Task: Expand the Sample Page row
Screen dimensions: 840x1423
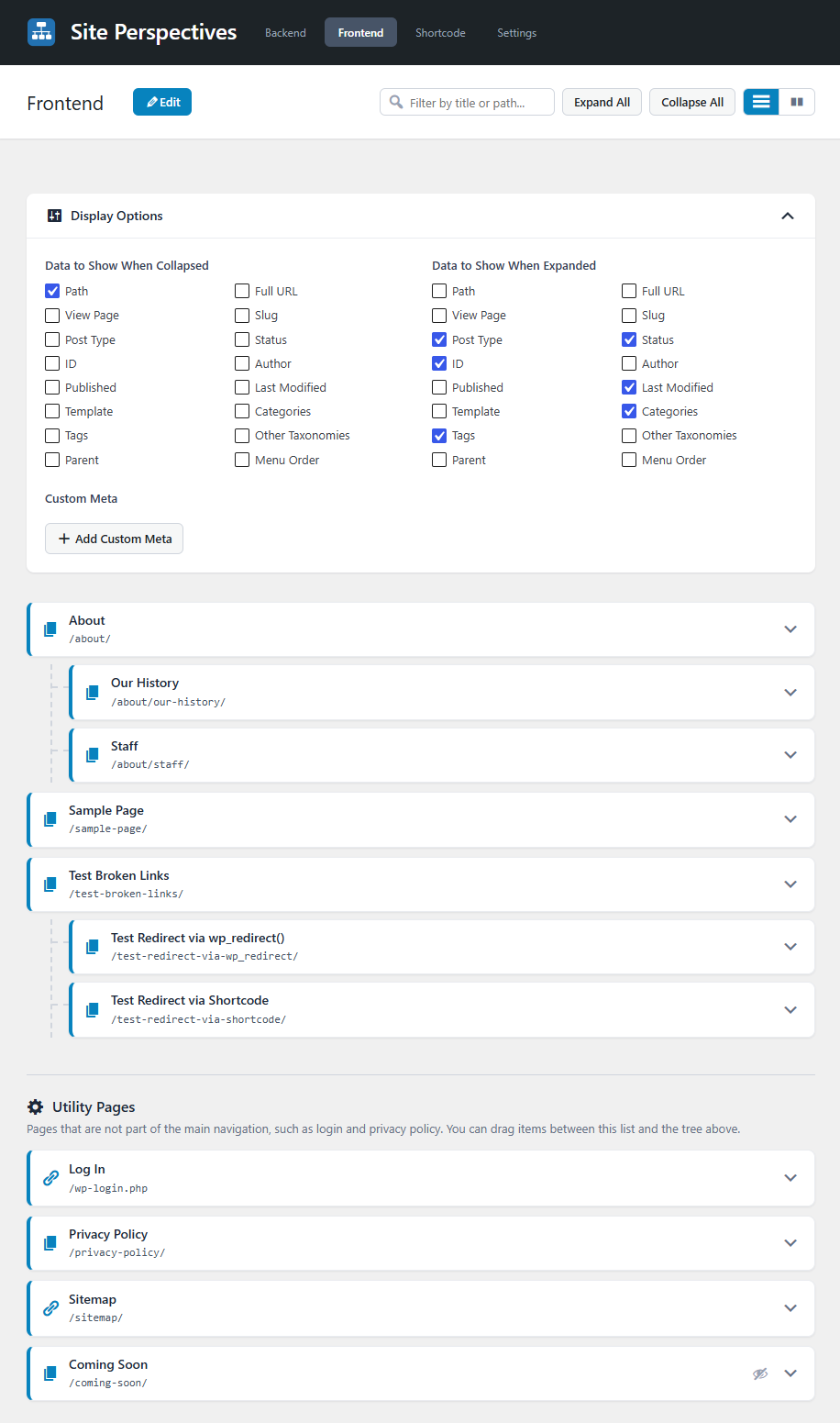Action: 790,819
